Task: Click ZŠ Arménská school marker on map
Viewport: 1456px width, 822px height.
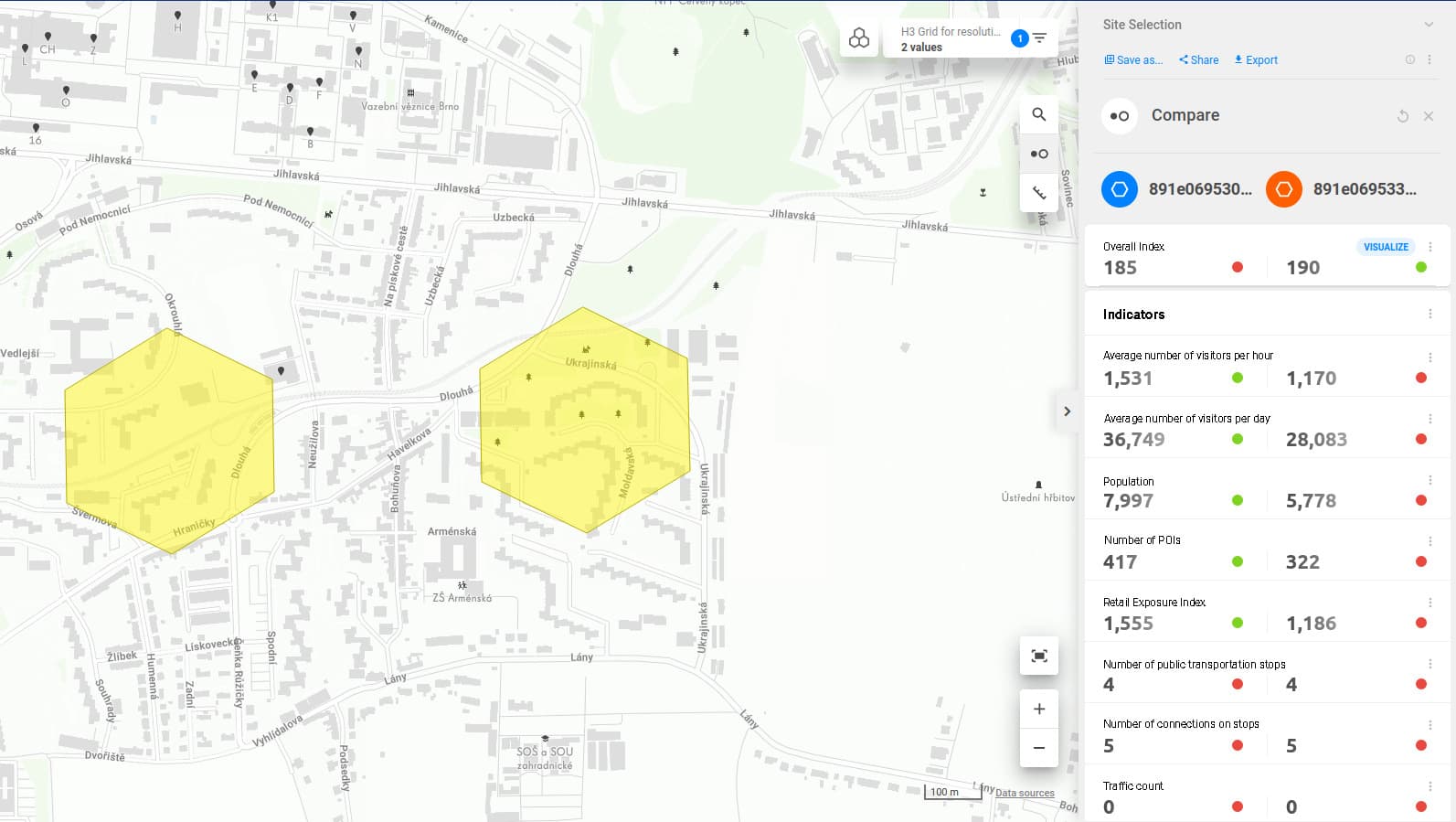Action: click(462, 585)
